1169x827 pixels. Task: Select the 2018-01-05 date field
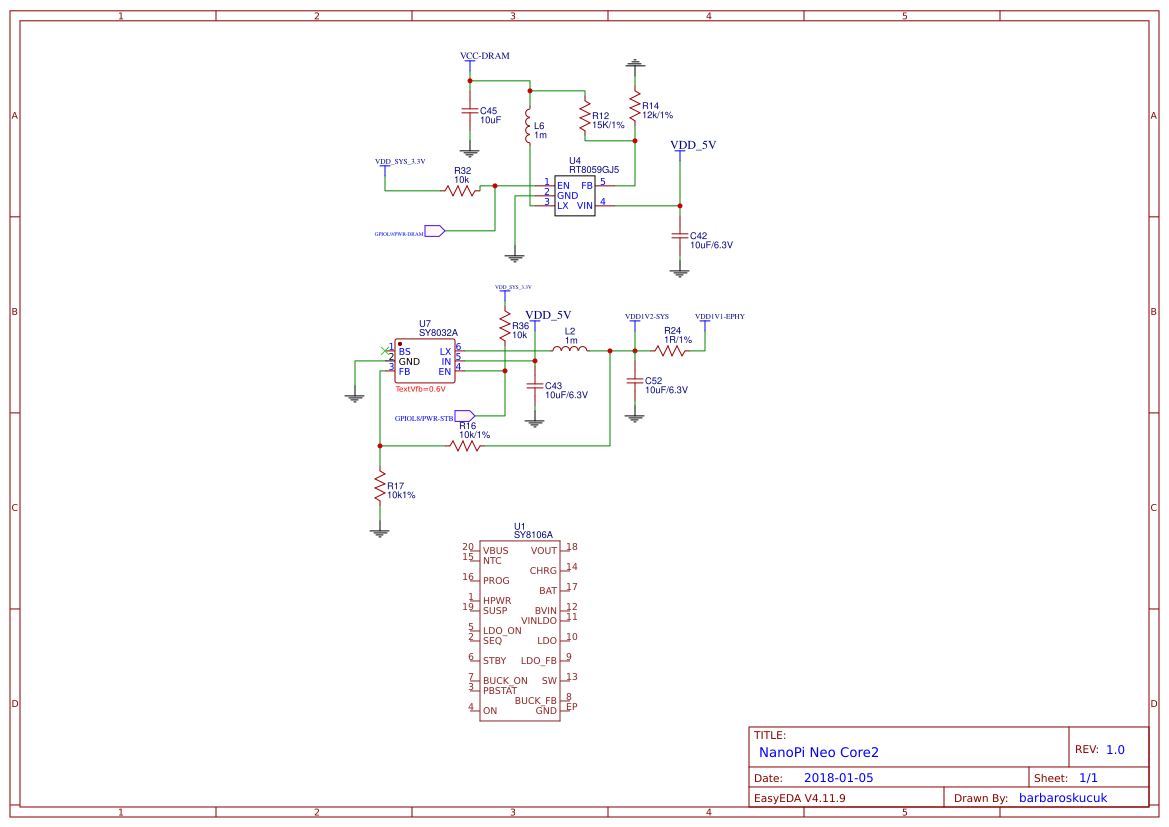838,777
